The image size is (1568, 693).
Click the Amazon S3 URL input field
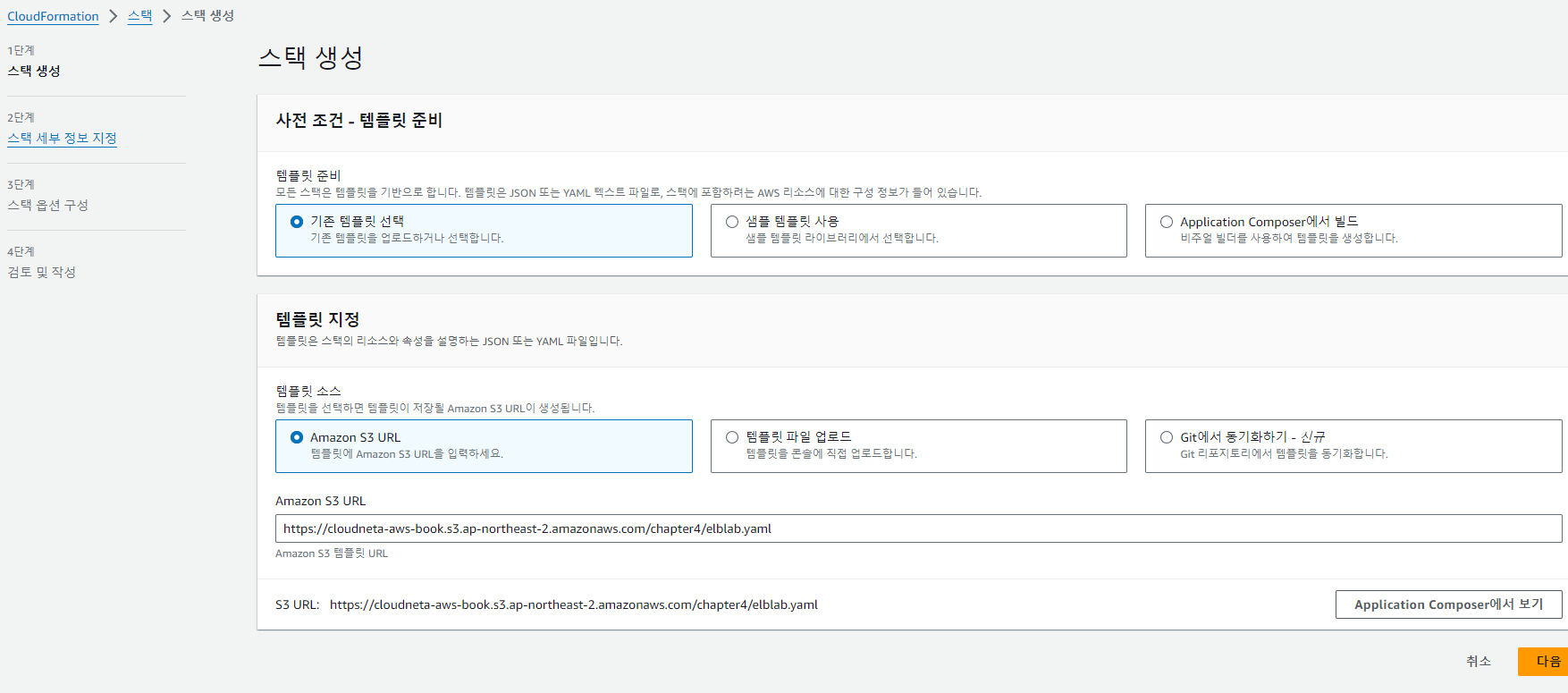918,528
